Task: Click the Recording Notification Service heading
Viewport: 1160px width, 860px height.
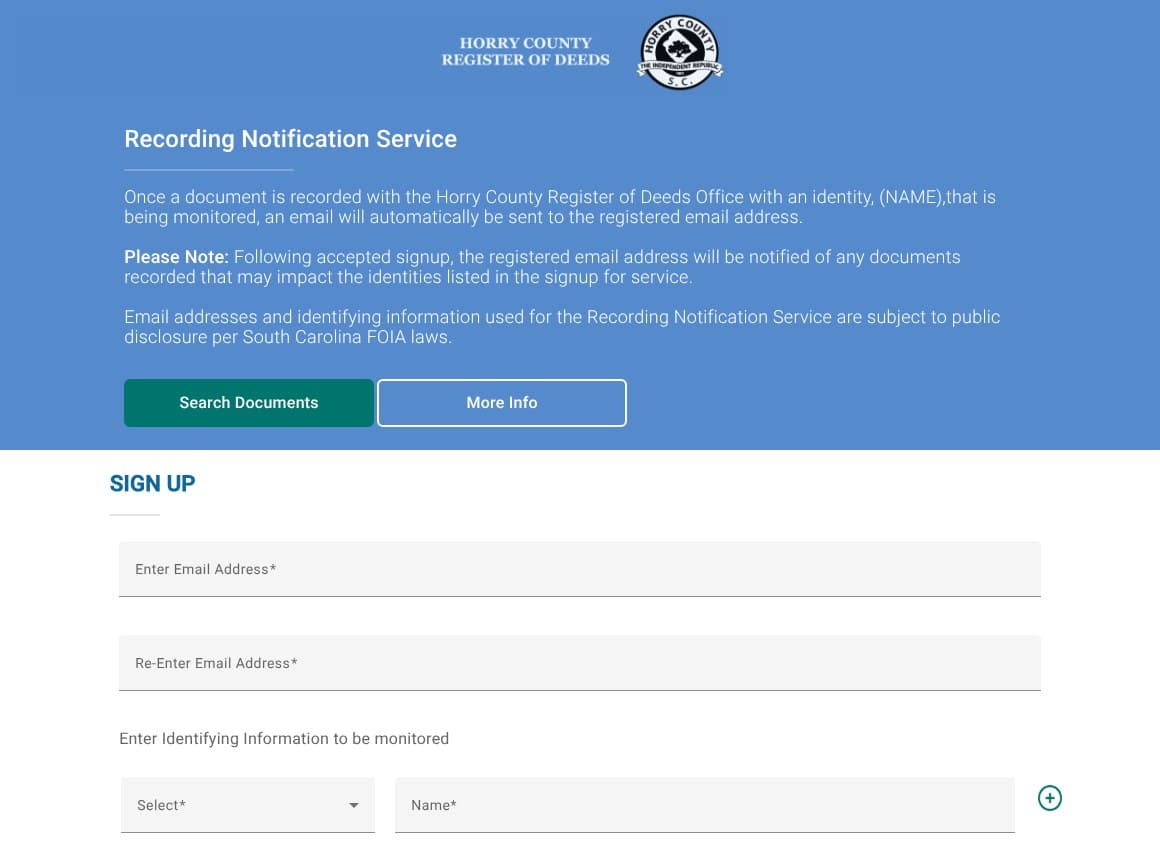Action: click(x=290, y=138)
